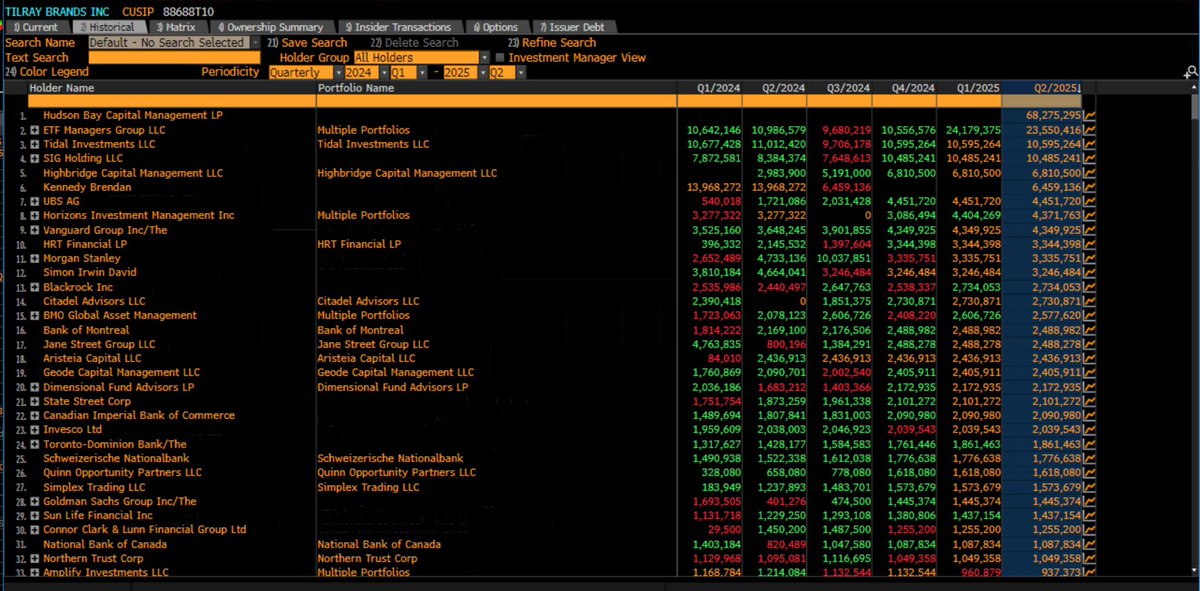Open the Ownership Summary tab
1200x591 pixels.
(270, 27)
